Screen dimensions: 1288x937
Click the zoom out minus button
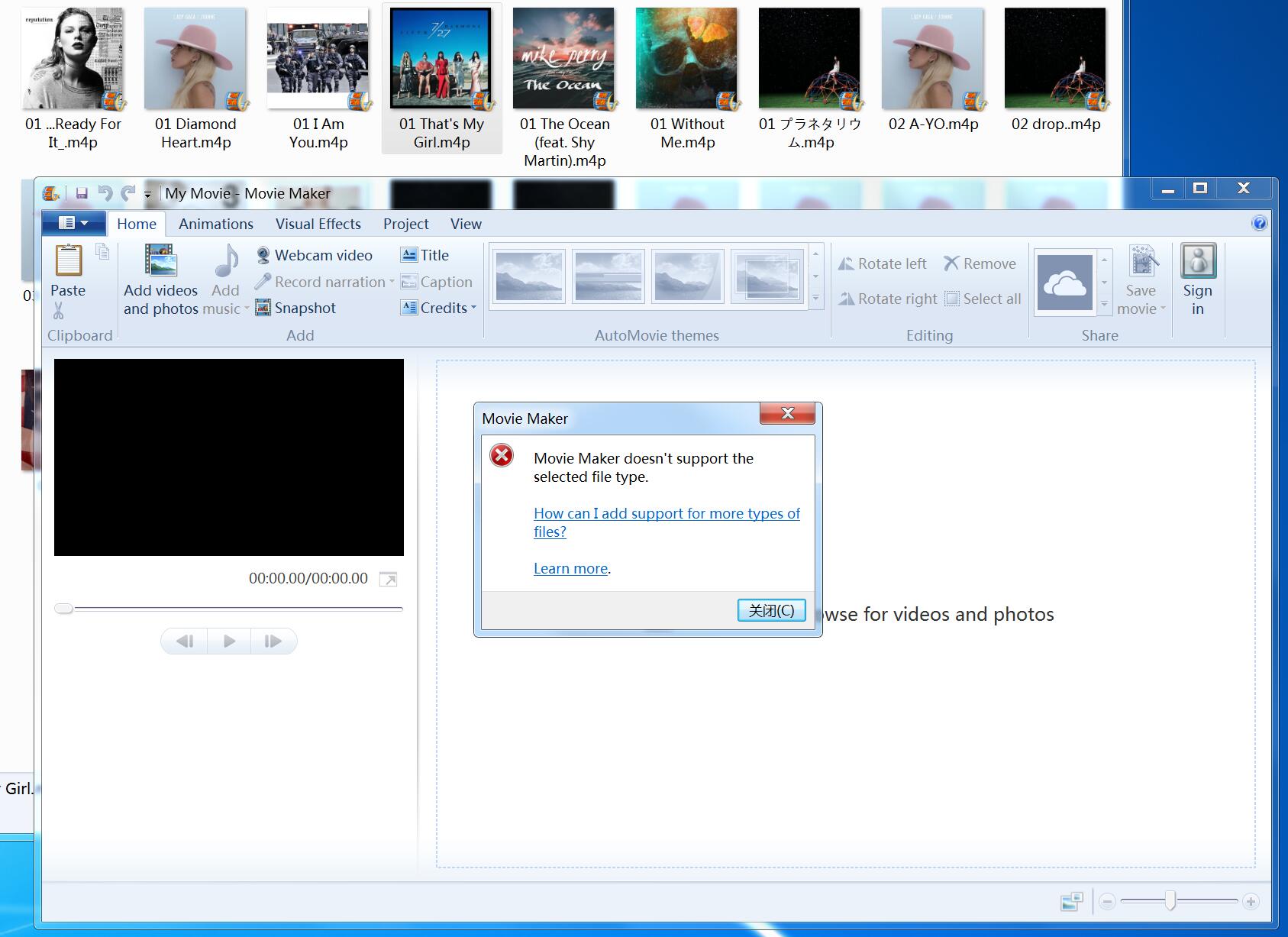coord(1107,902)
